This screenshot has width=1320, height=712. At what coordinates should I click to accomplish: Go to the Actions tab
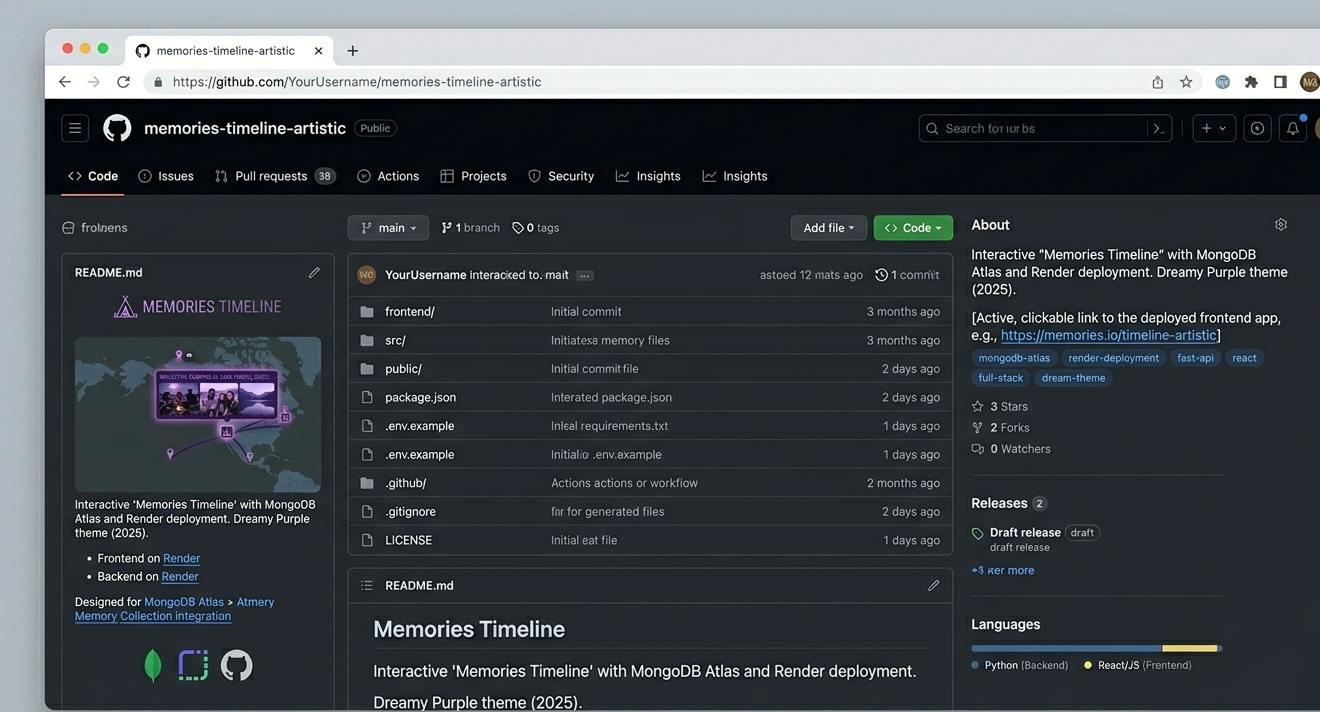point(388,176)
